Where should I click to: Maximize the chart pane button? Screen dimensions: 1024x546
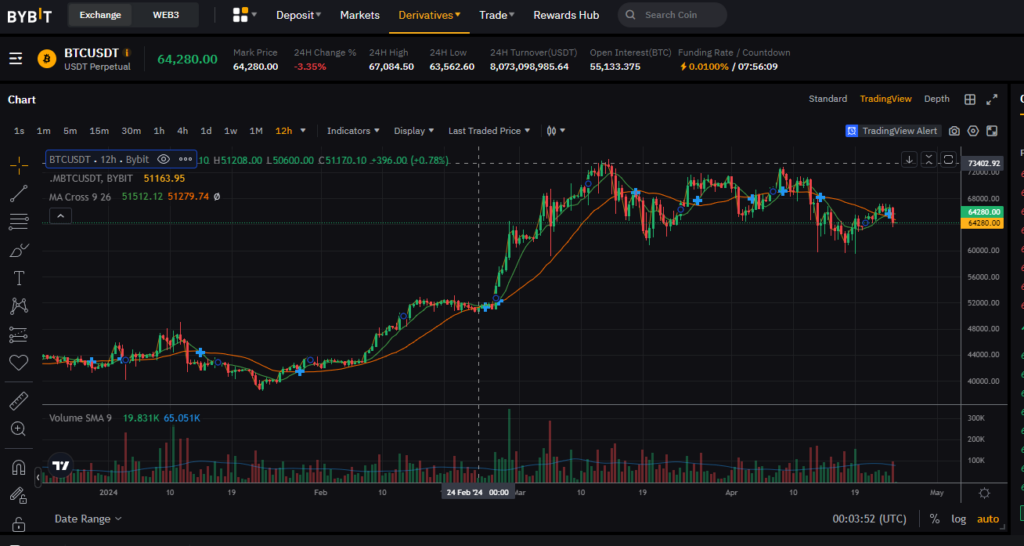tap(948, 159)
